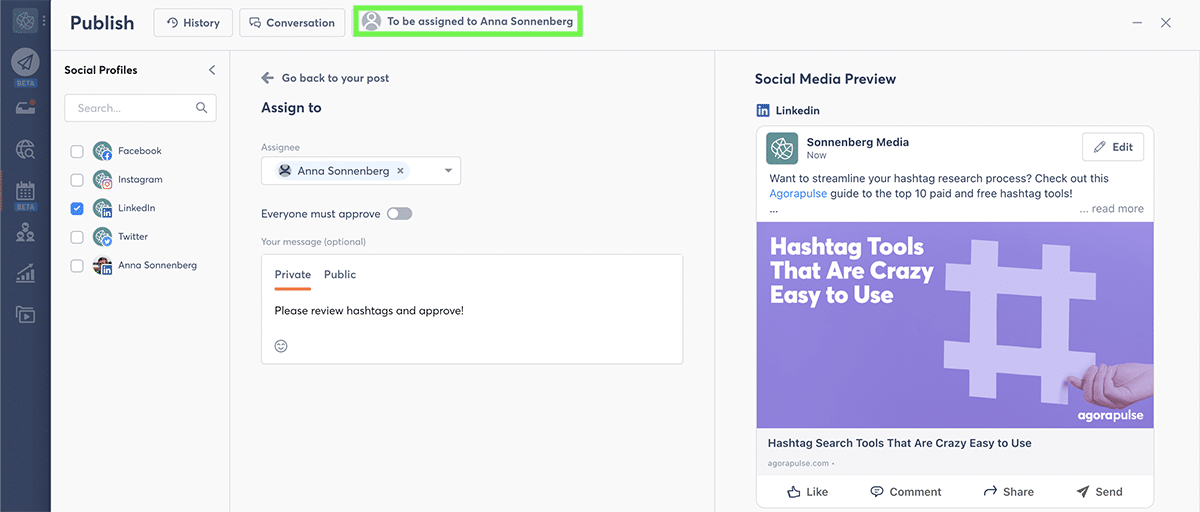Screen dimensions: 1200x512
Task: Open the three-dot menu beside the sidebar logo
Action: (43, 20)
